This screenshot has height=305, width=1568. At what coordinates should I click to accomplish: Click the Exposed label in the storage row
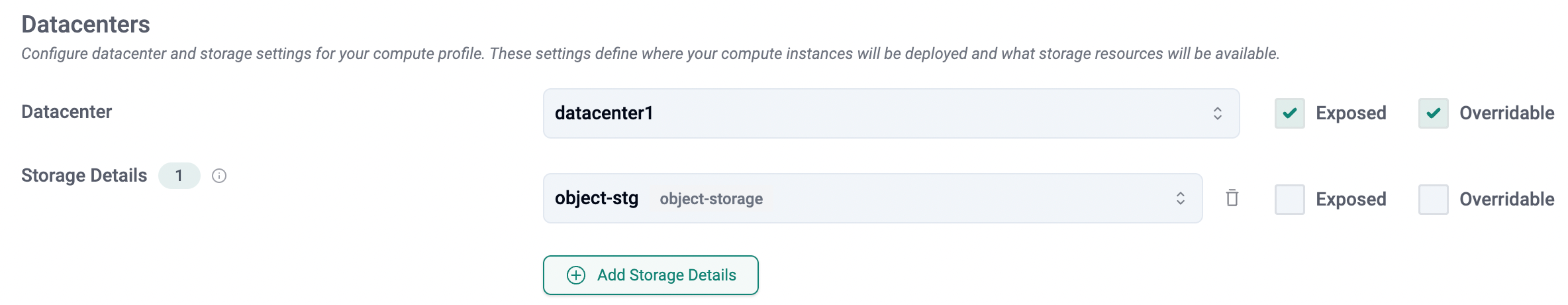(x=1350, y=199)
